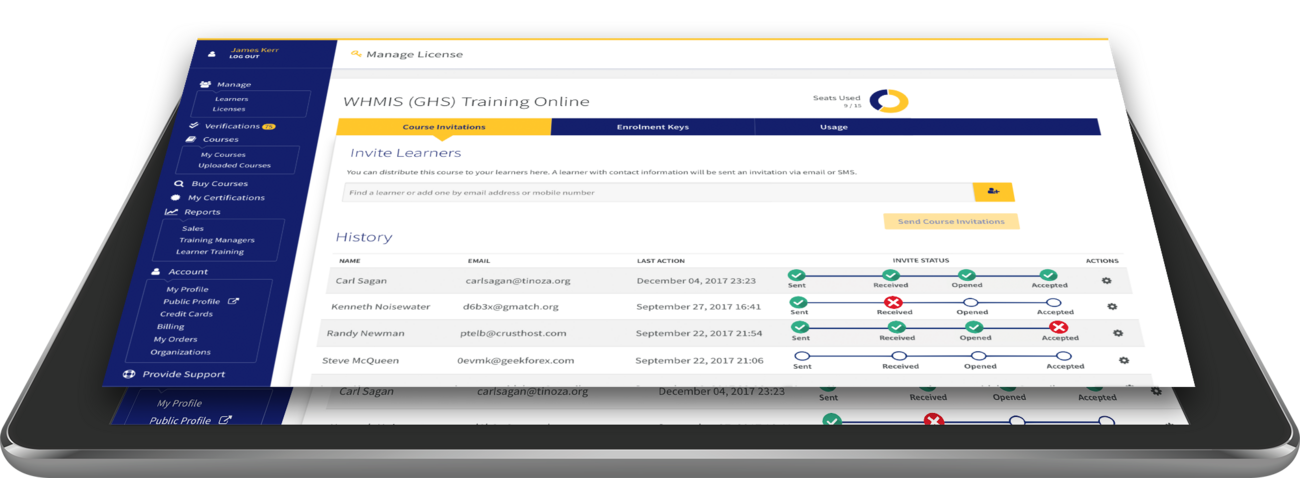Switch to the Course Invitations tab
Viewport: 1300px width, 478px height.
click(x=444, y=127)
